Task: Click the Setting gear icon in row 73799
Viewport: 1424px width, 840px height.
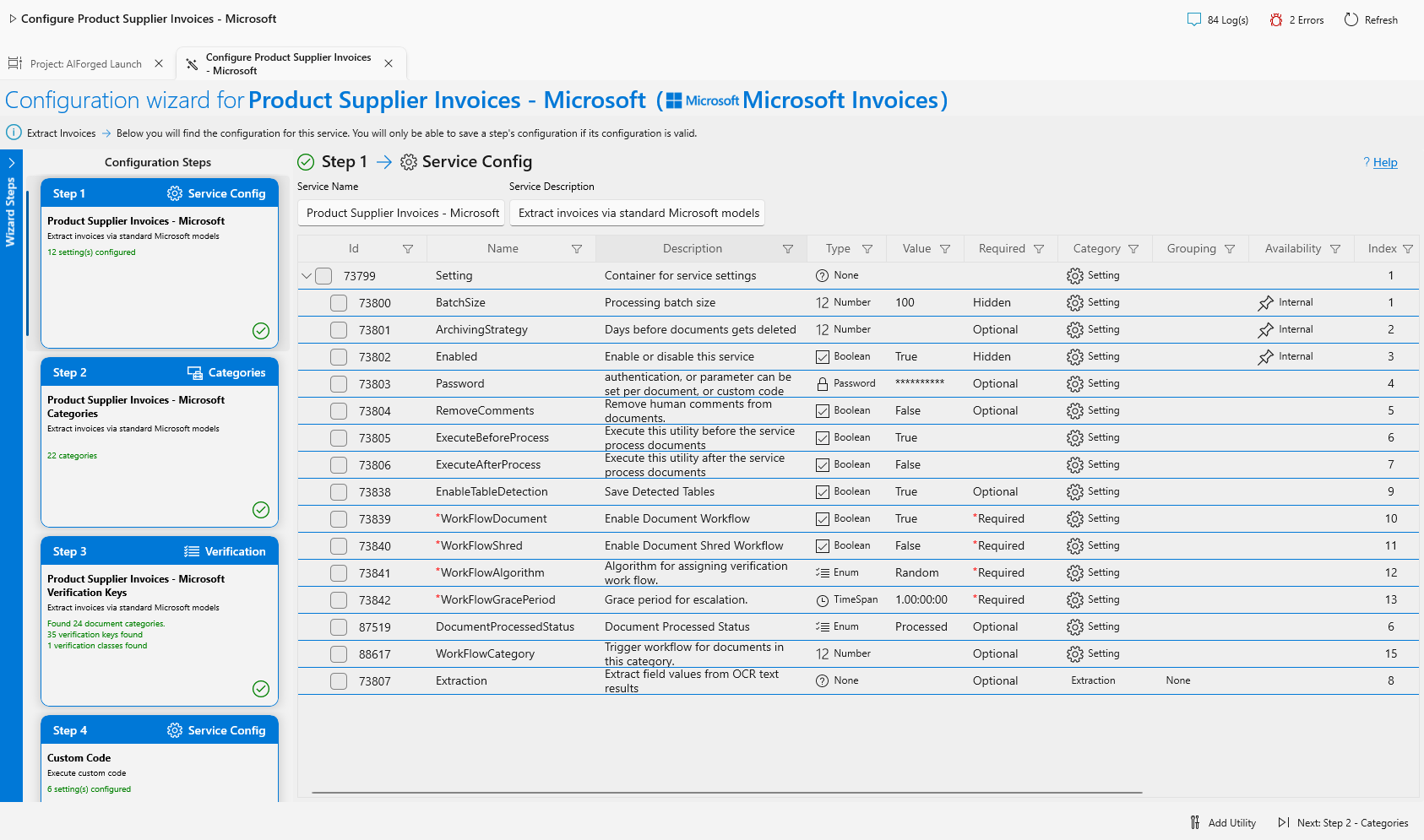Action: point(1075,276)
